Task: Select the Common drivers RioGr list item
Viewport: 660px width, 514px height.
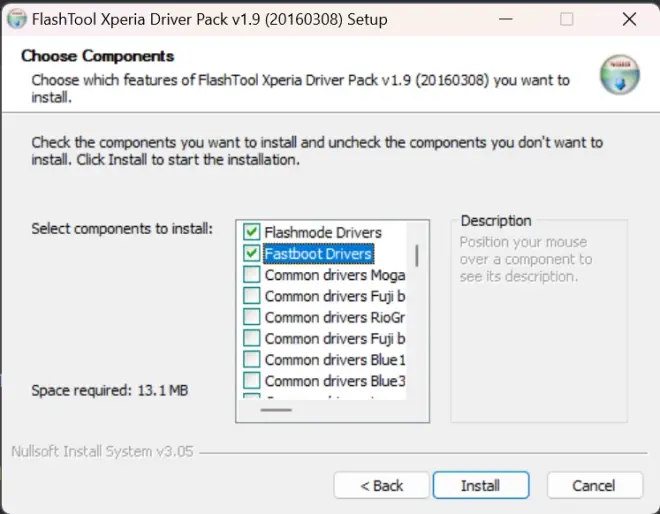Action: [335, 317]
